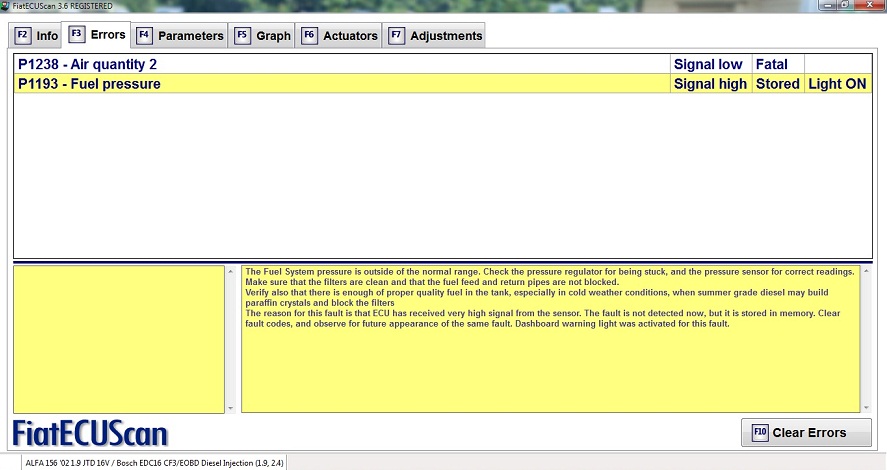Click the F6 key icon beside Actuators

(309, 35)
